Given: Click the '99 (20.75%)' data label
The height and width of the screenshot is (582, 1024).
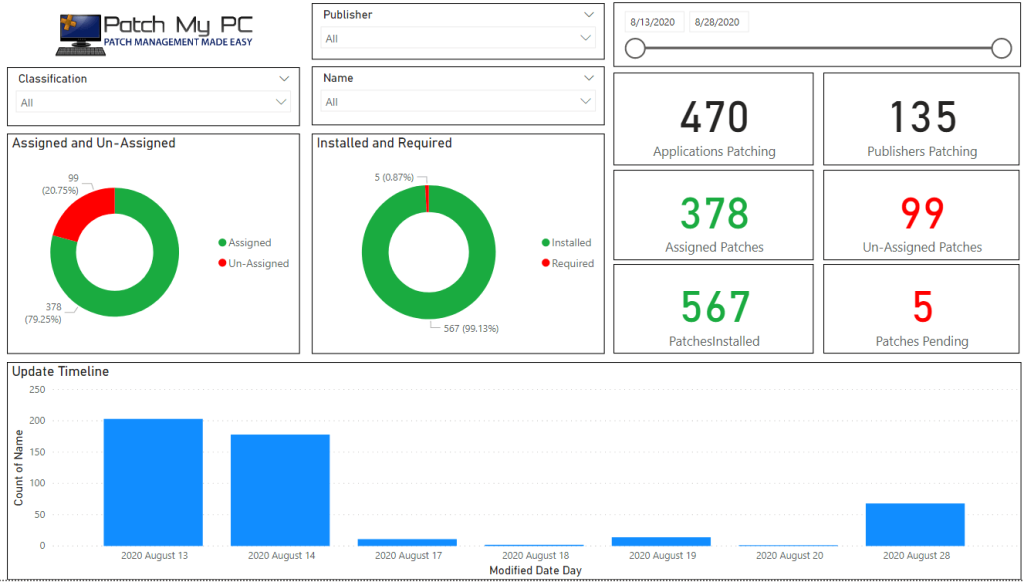Looking at the screenshot, I should click(x=63, y=184).
